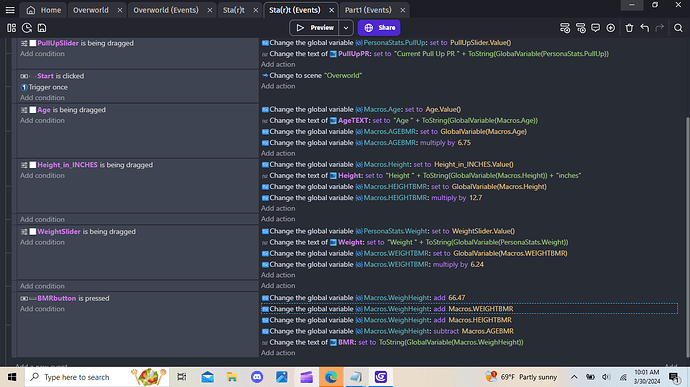Image resolution: width=690 pixels, height=387 pixels.
Task: Search in events with magnifier icon
Action: click(678, 28)
